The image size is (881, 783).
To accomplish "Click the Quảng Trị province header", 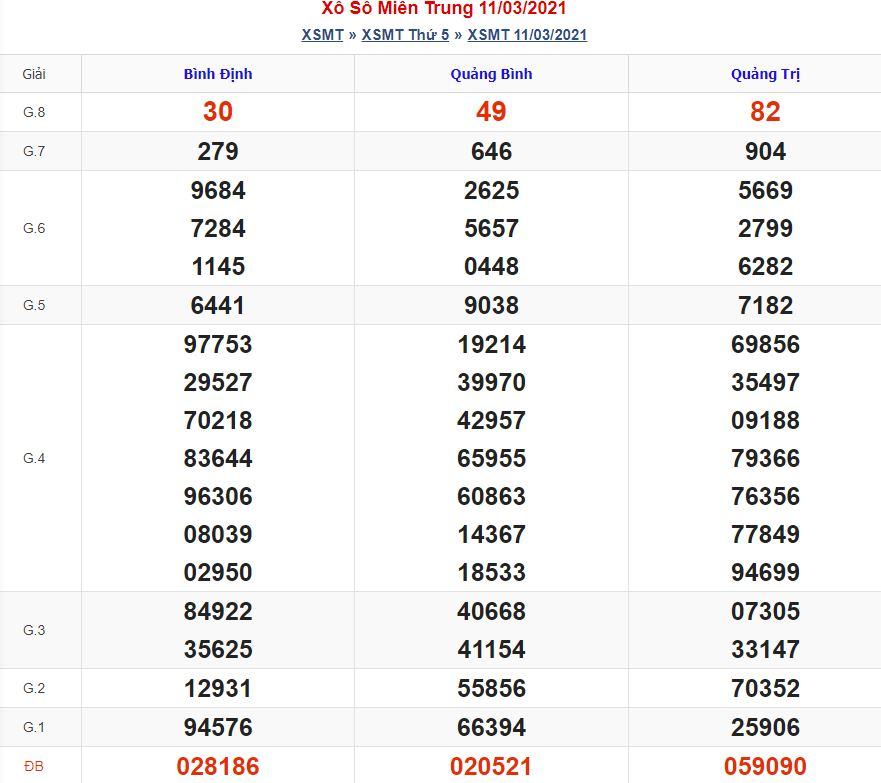I will click(x=765, y=74).
